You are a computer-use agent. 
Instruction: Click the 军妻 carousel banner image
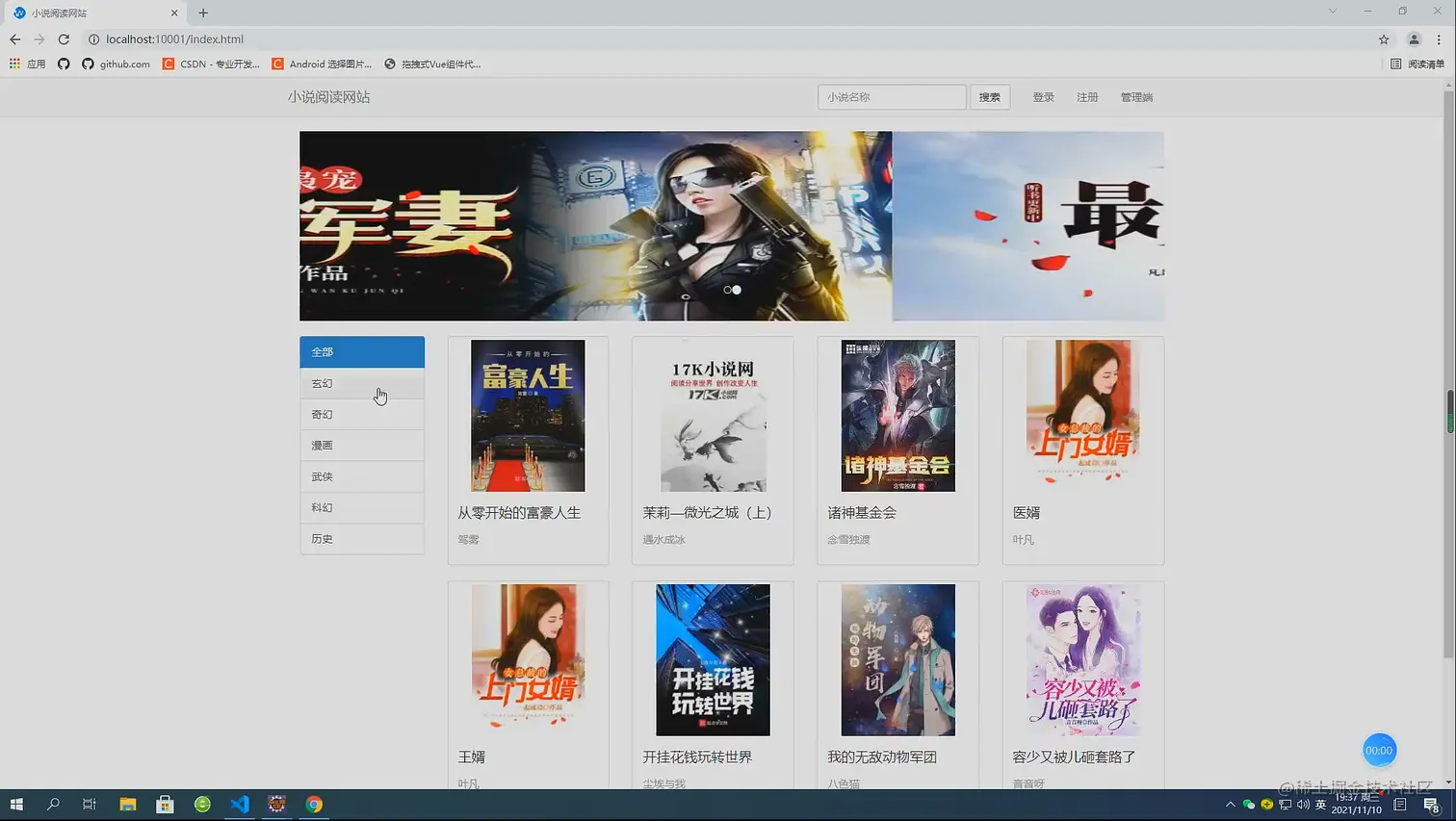pyautogui.click(x=595, y=226)
